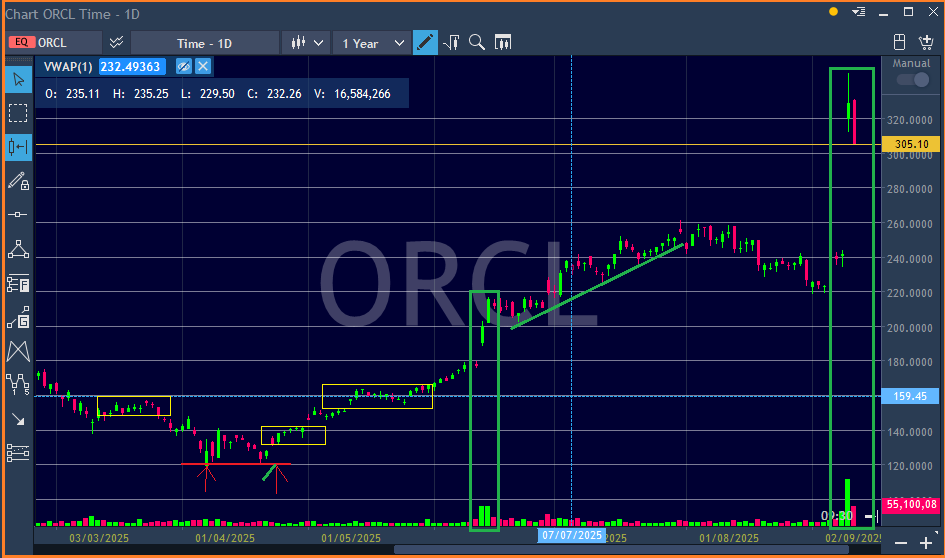Viewport: 945px width, 558px height.
Task: Click the Close value 232.26
Action: tap(284, 93)
